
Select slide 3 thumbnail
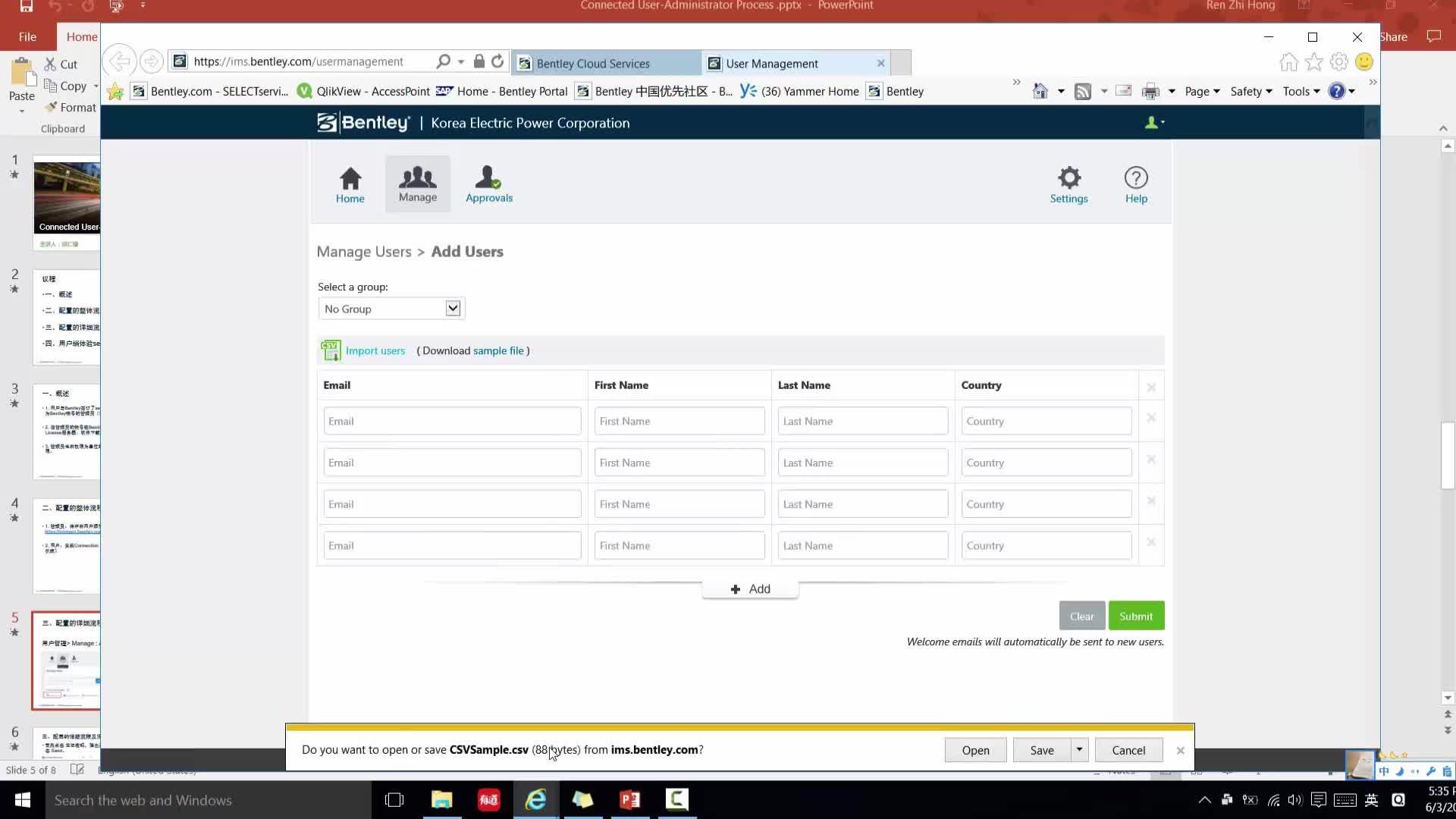click(67, 431)
